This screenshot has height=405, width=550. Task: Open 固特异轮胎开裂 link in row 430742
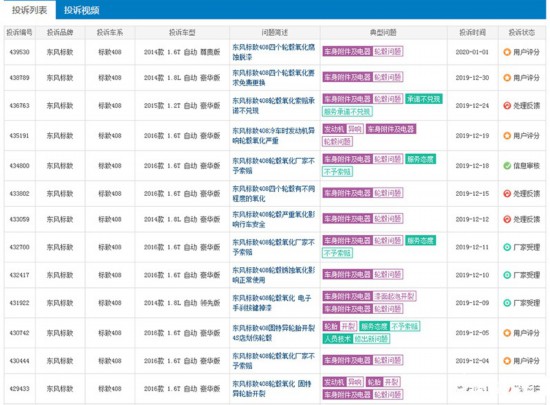point(274,333)
